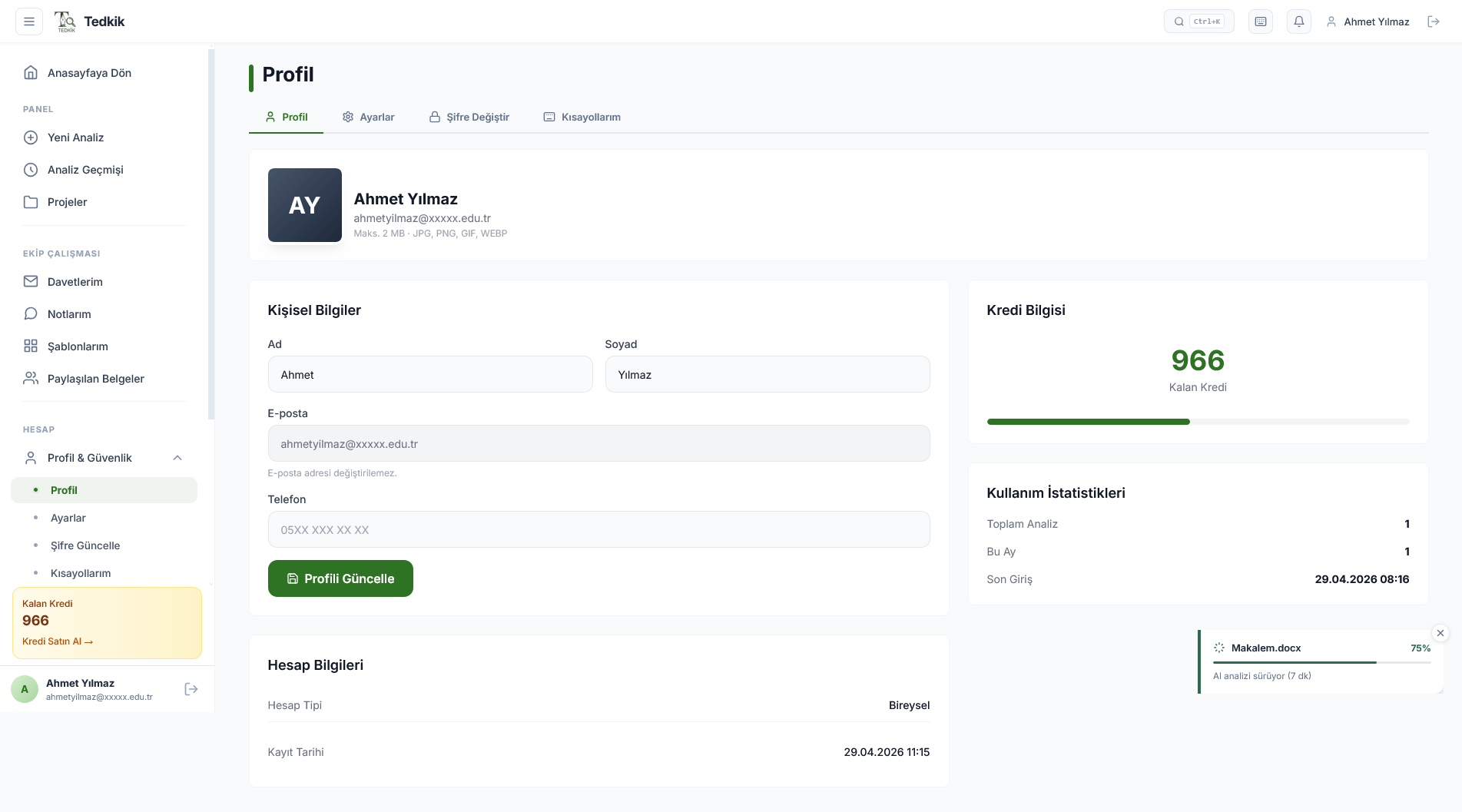This screenshot has height=812, width=1462.
Task: Open search with the Ctrl+K box
Action: [1198, 22]
